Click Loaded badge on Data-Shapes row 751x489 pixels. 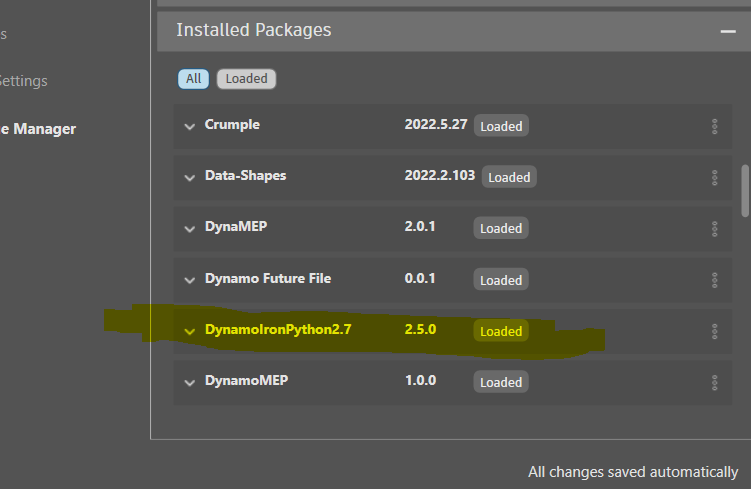[509, 177]
